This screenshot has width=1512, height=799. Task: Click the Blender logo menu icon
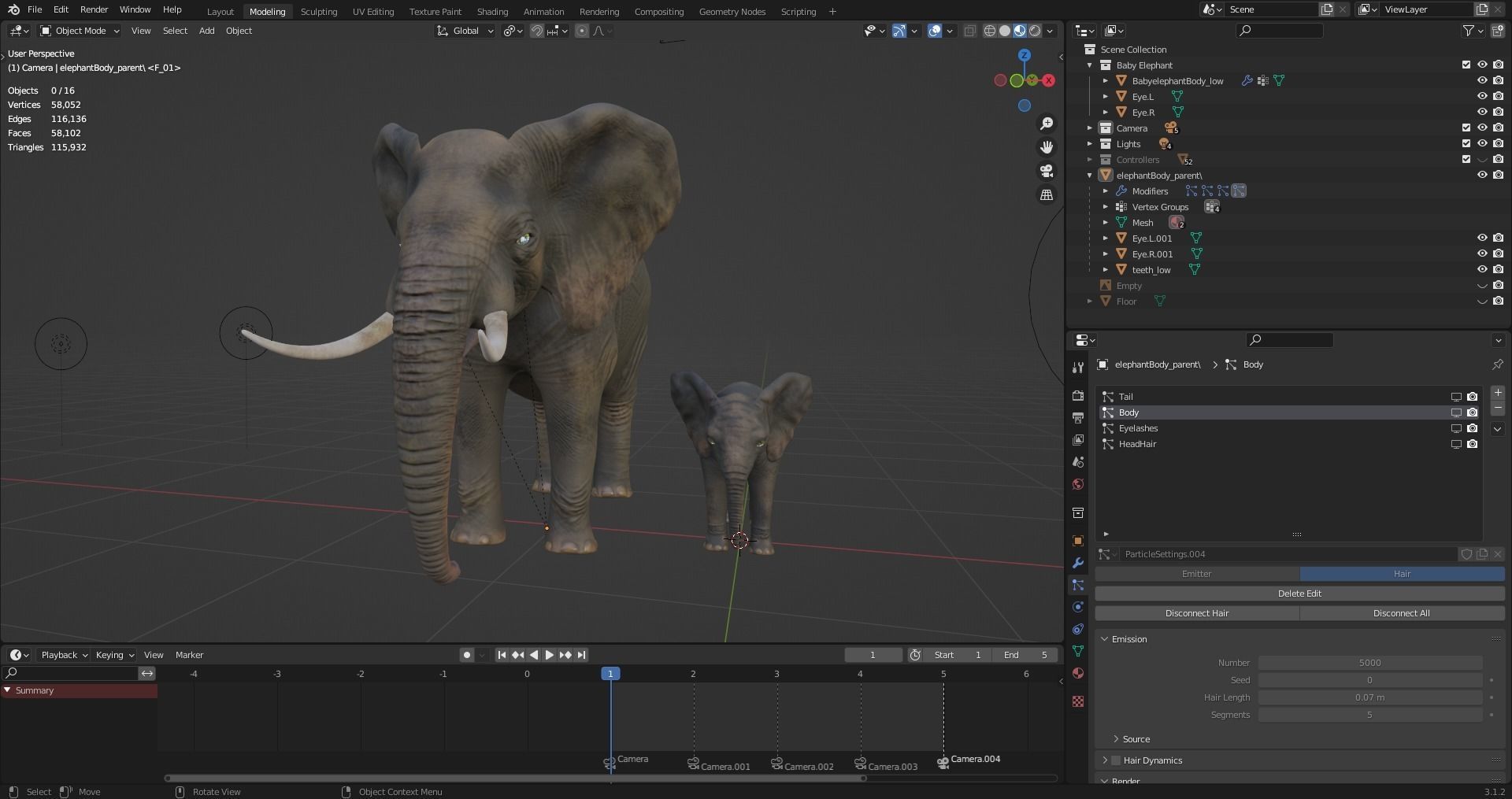13,9
